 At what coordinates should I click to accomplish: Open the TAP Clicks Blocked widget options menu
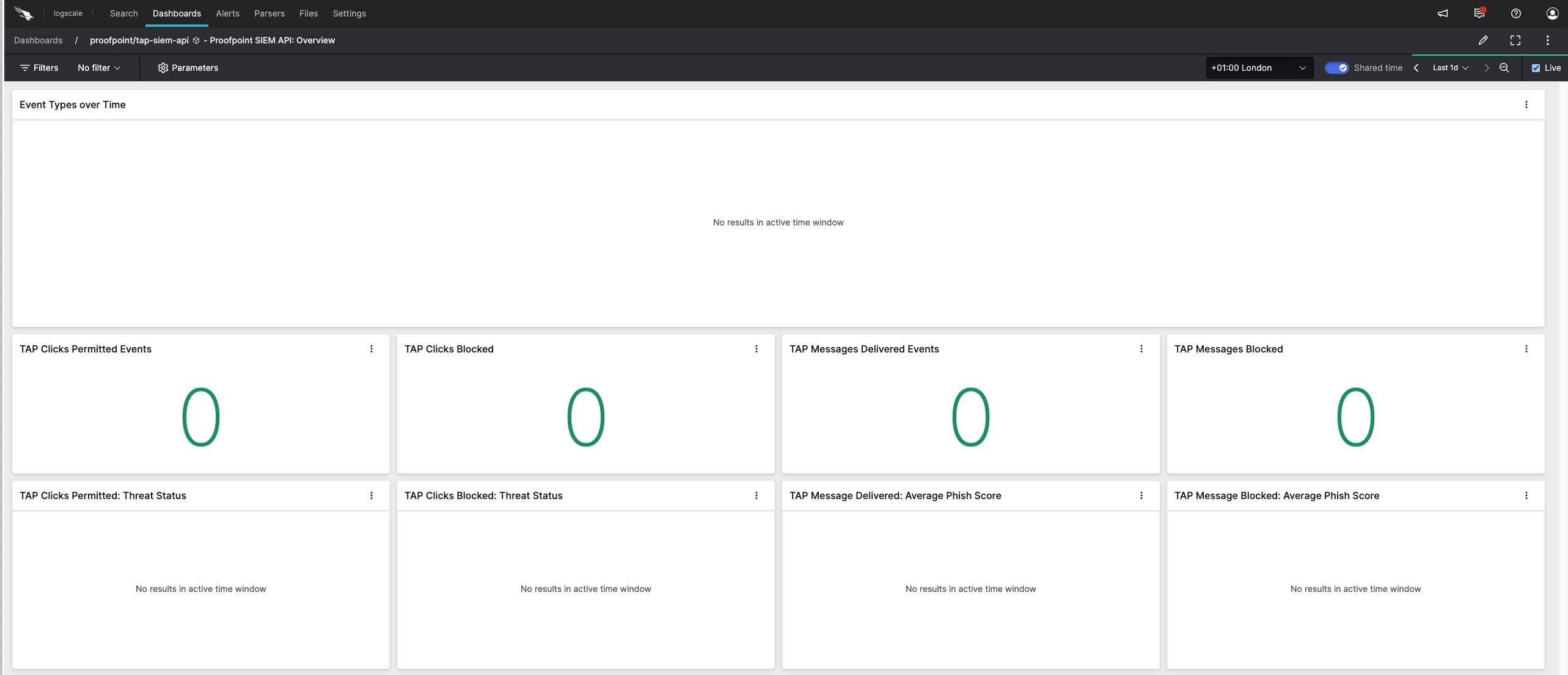pyautogui.click(x=757, y=349)
